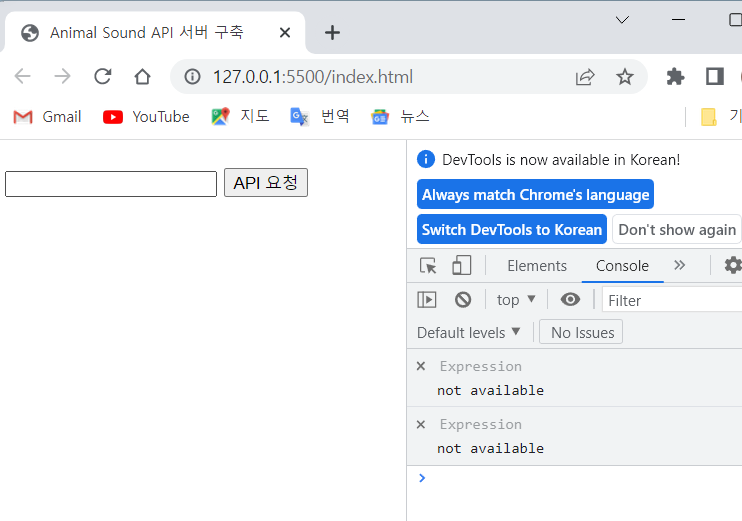Open the top context dropdown

tap(516, 300)
